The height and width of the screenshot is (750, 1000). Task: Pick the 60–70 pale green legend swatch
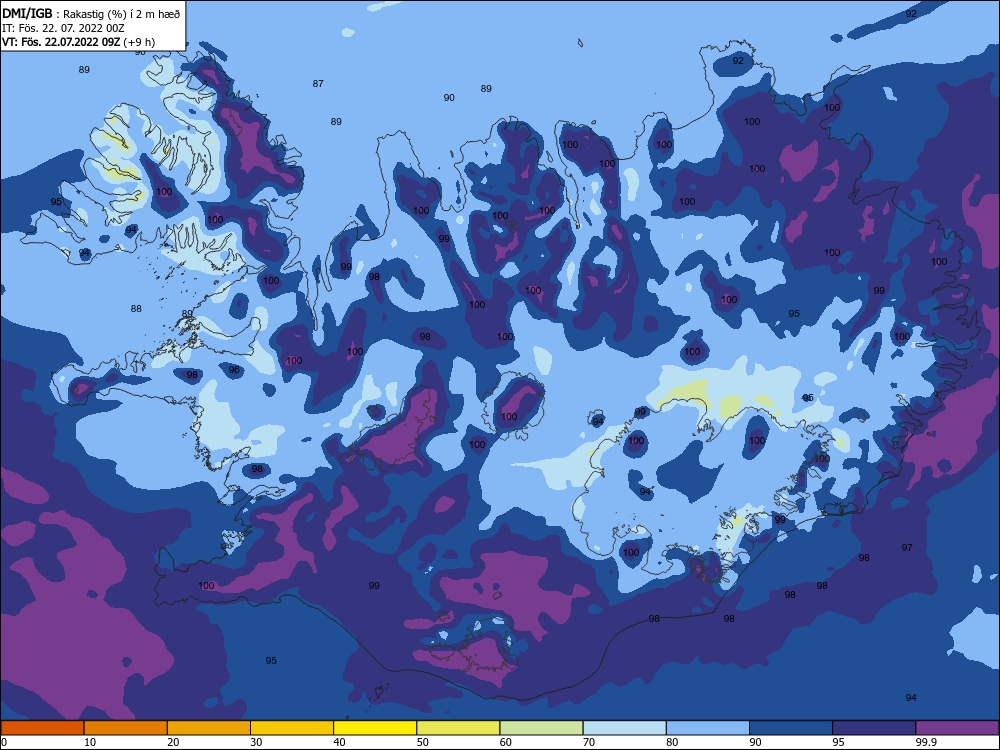click(541, 728)
